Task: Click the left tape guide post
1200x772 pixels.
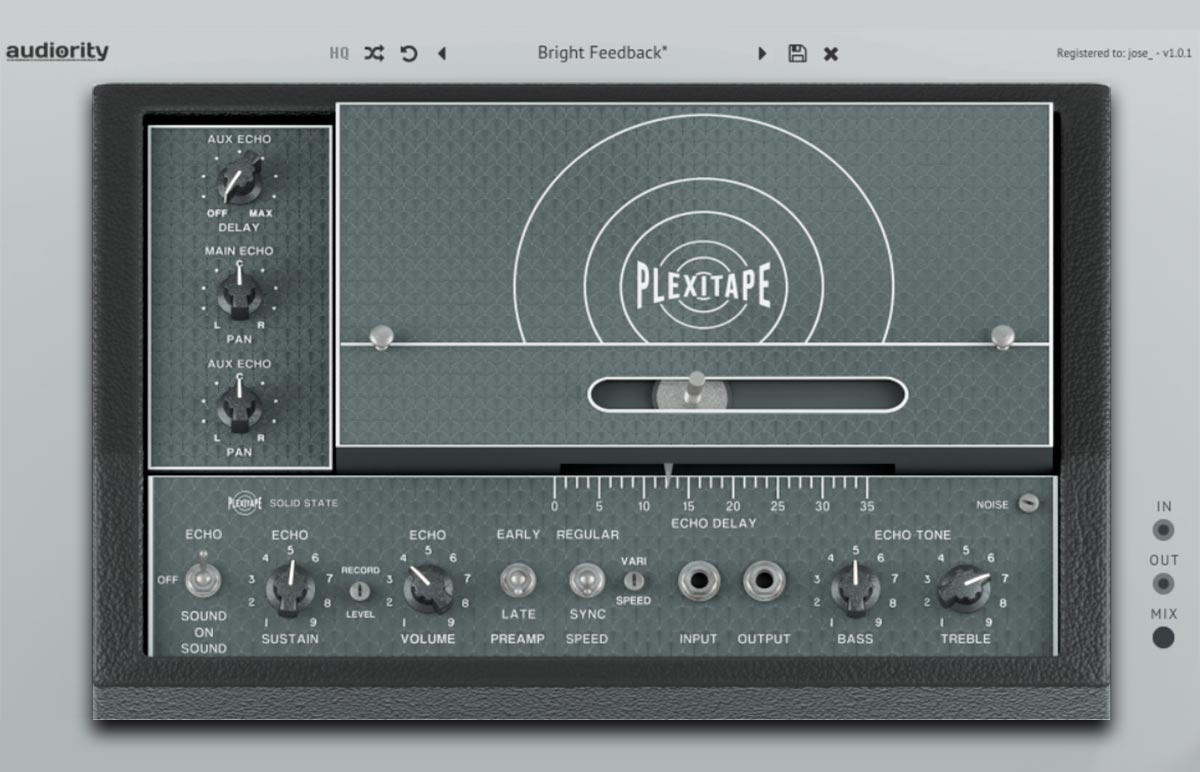Action: (x=380, y=337)
